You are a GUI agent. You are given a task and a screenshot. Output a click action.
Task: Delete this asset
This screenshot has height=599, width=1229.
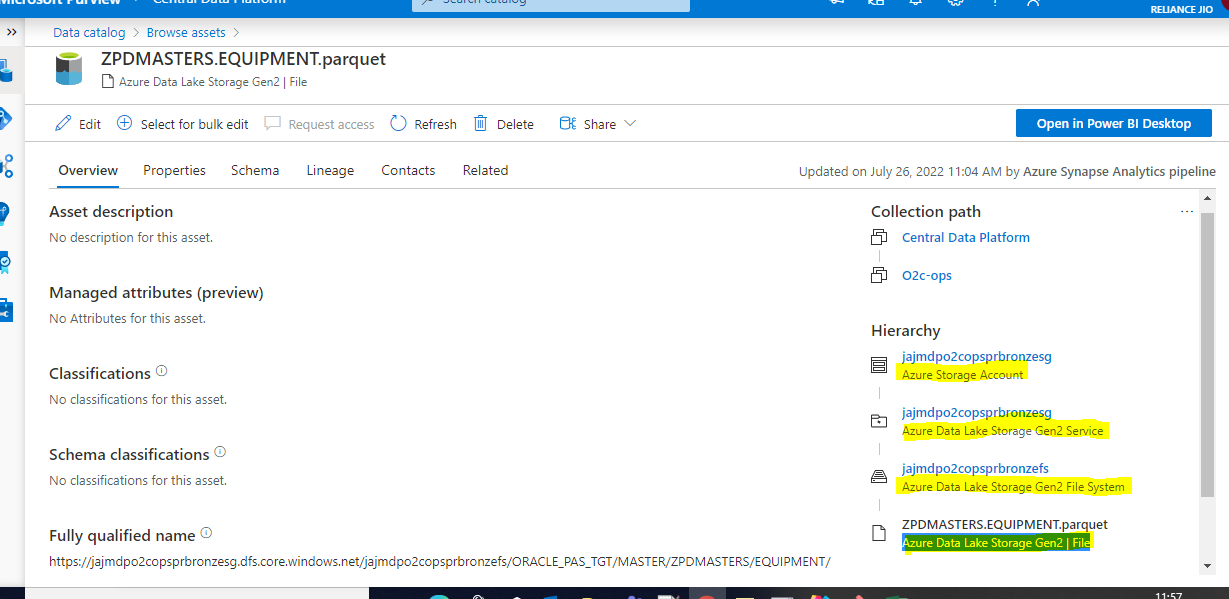[x=503, y=124]
